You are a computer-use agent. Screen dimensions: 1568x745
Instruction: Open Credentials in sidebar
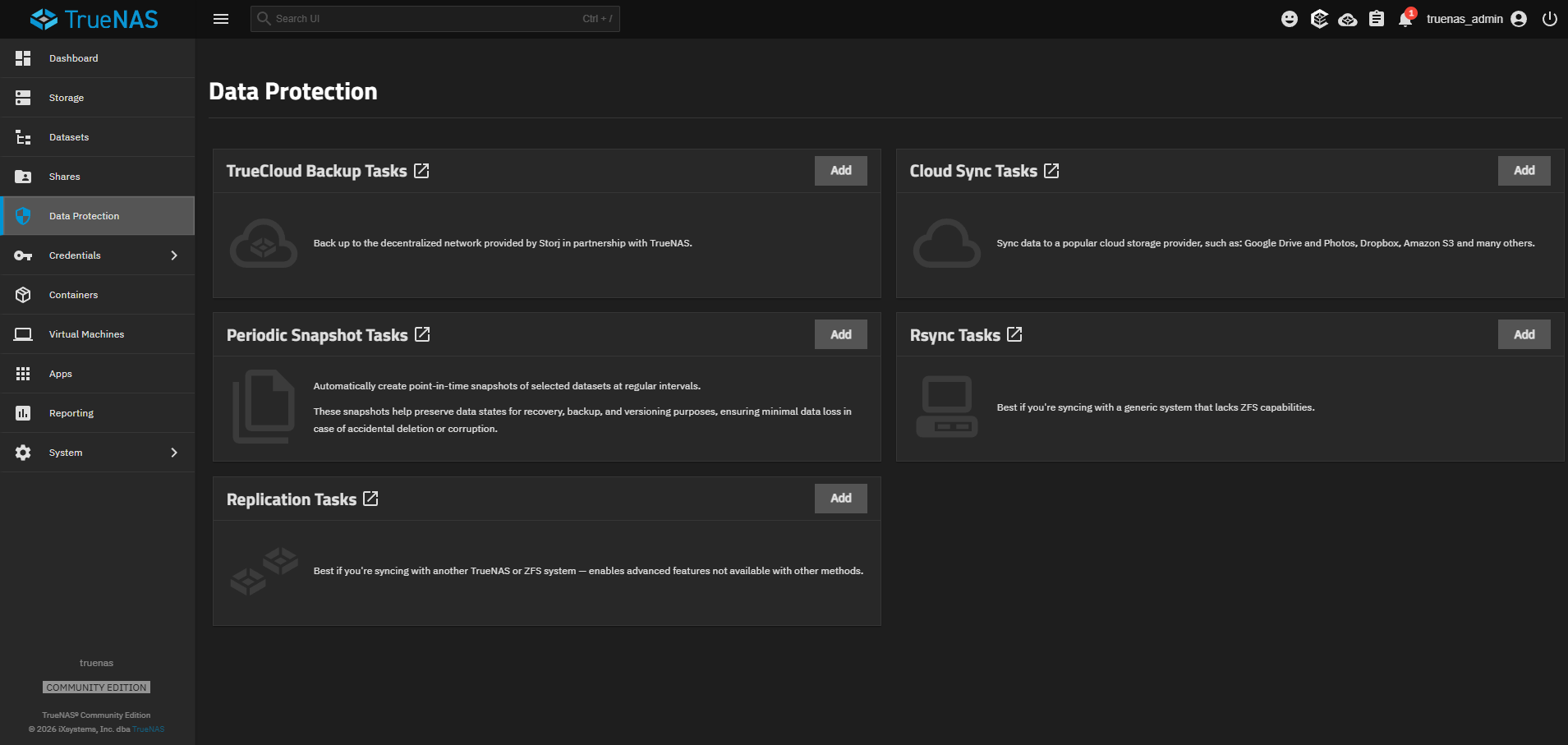click(98, 255)
